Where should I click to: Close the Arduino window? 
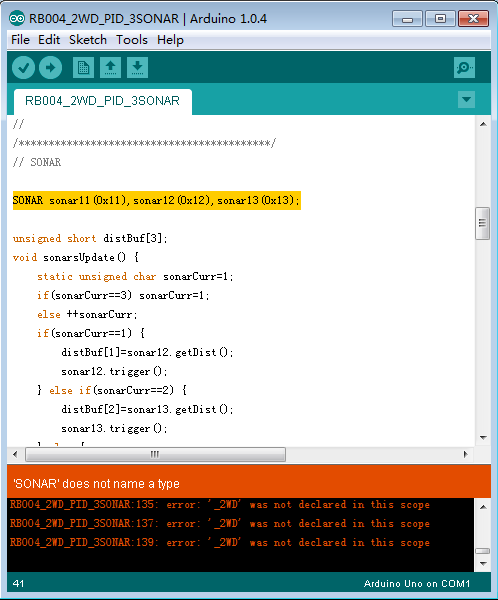click(474, 19)
